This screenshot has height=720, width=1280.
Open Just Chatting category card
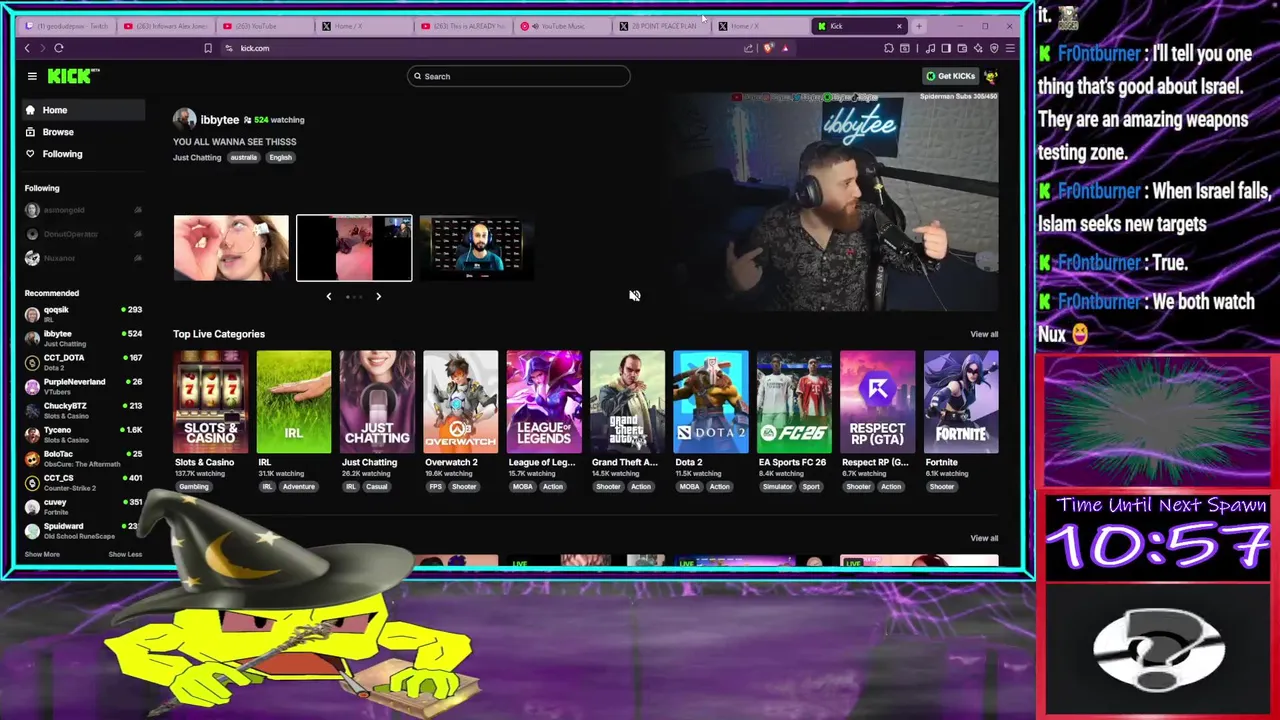377,402
